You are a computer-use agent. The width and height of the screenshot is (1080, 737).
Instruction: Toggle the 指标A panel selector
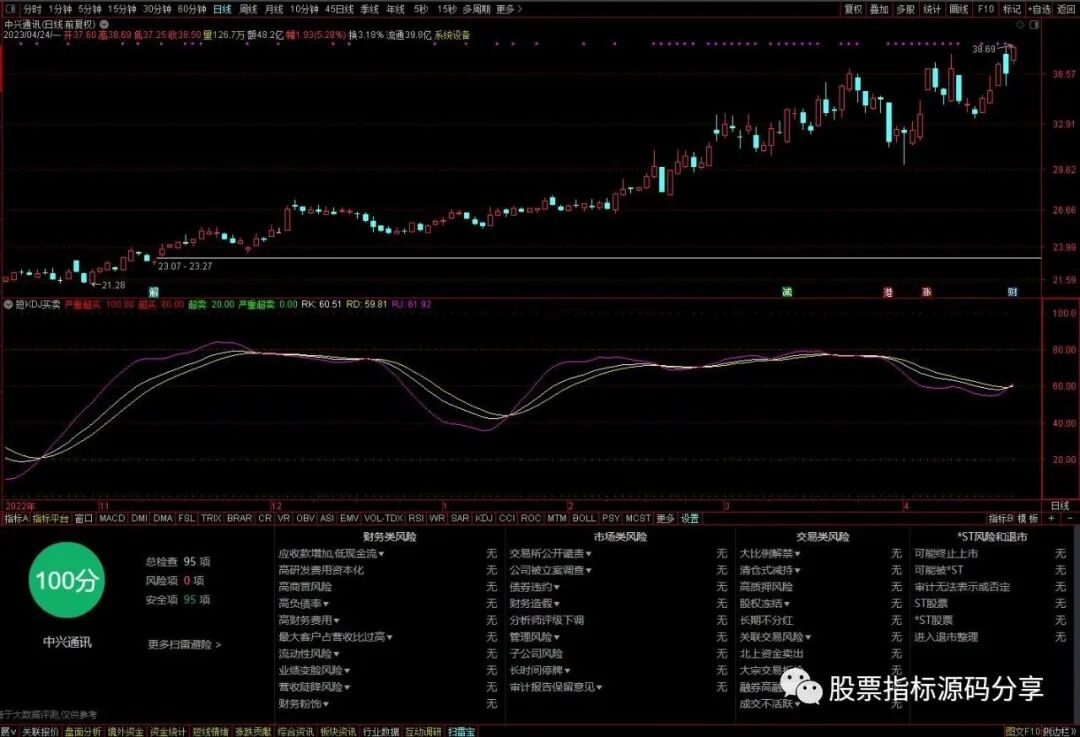click(x=17, y=518)
